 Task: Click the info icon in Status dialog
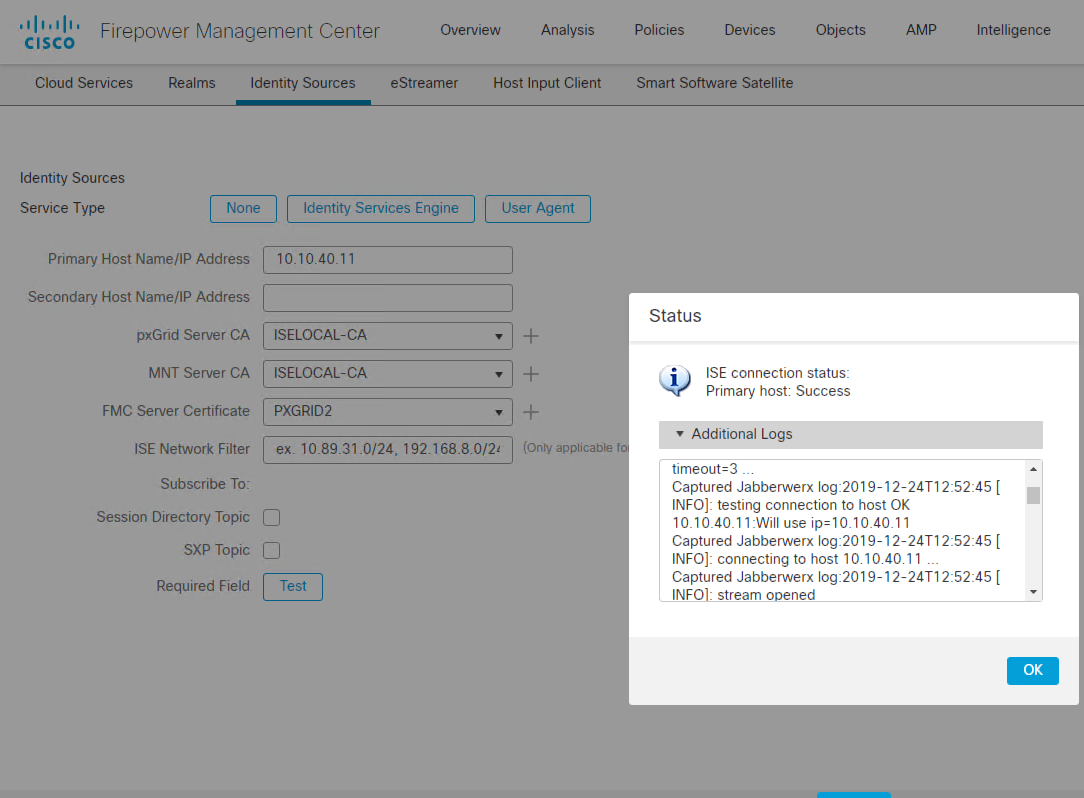click(675, 380)
